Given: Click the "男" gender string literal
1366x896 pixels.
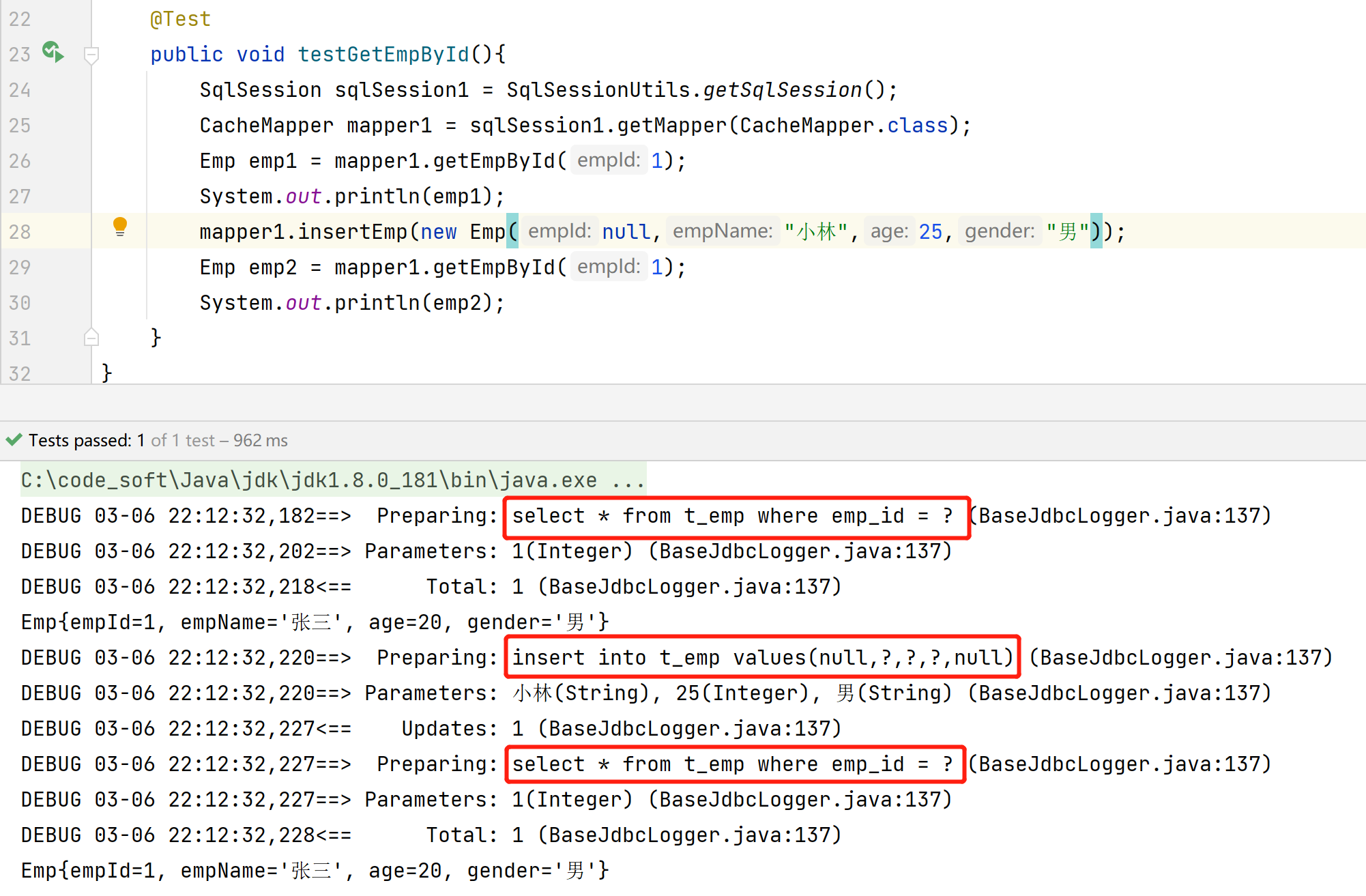Looking at the screenshot, I should [1067, 232].
